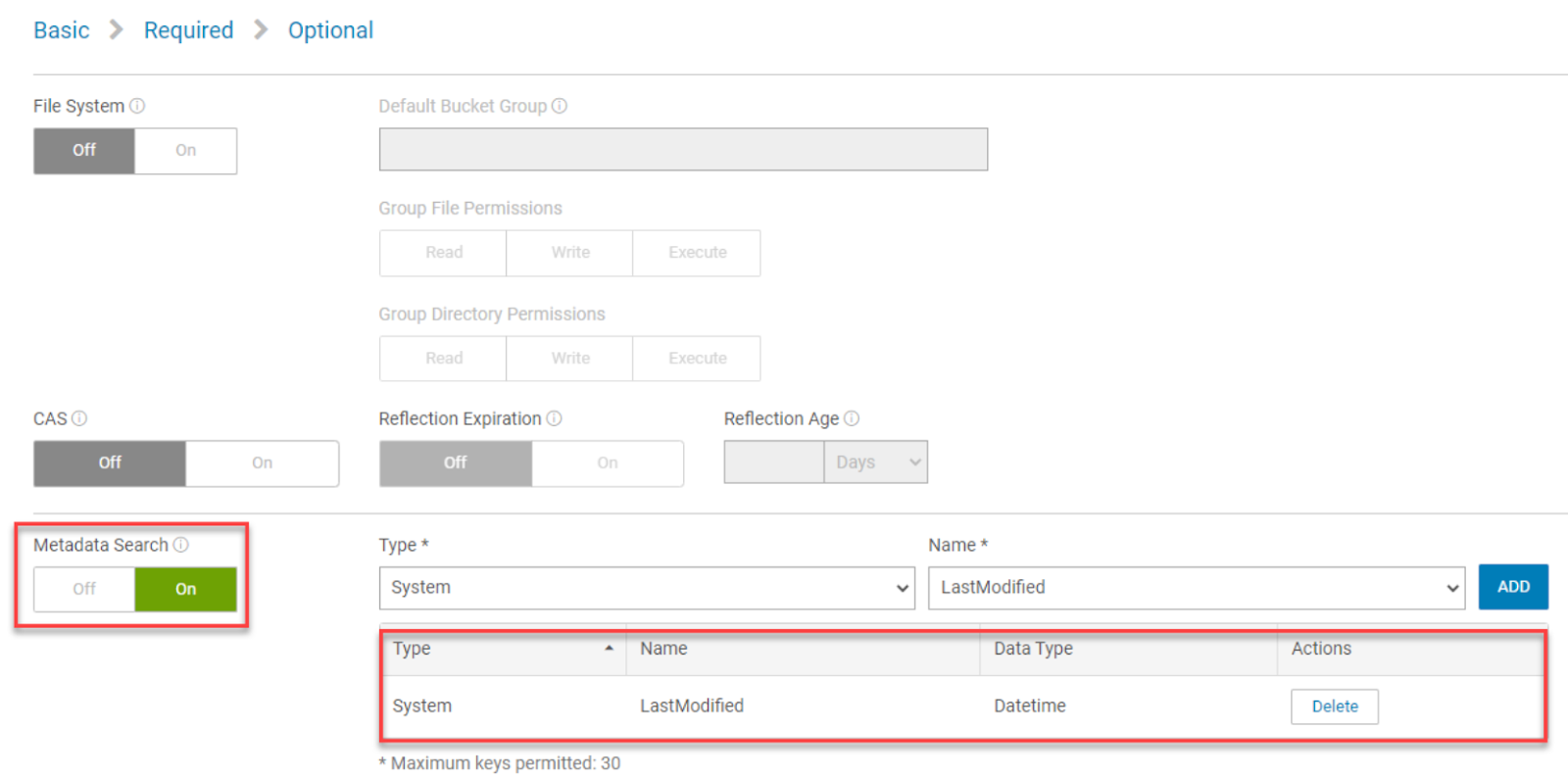Viewport: 1568px width, 778px height.
Task: Open the Name dropdown showing LastModified
Action: click(1196, 588)
